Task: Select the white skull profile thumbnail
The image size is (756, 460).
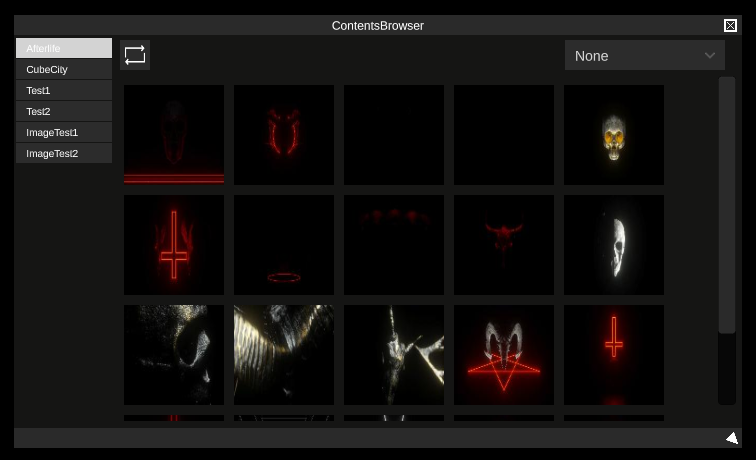Action: [614, 245]
